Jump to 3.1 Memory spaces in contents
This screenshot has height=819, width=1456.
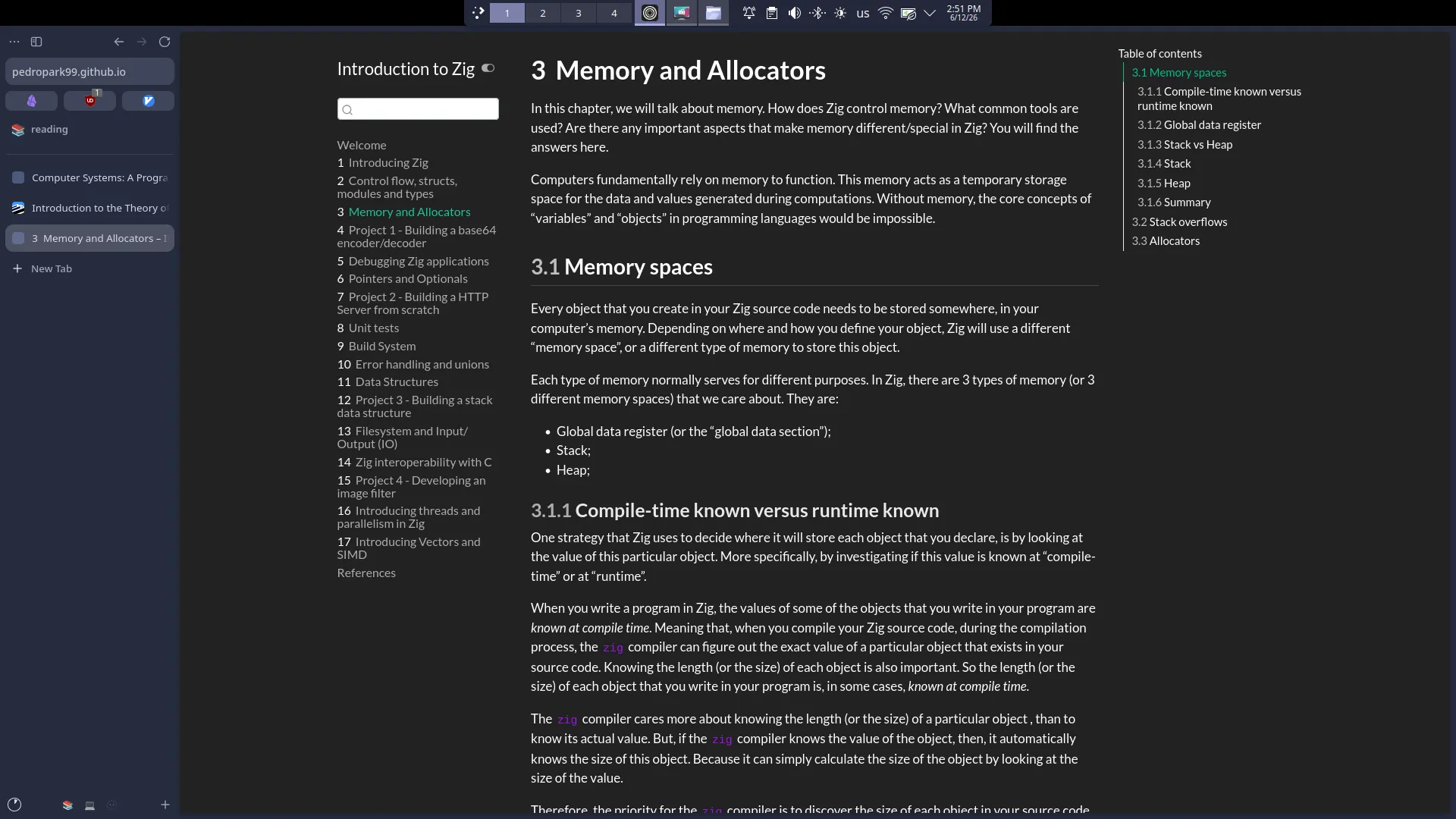click(x=1179, y=73)
